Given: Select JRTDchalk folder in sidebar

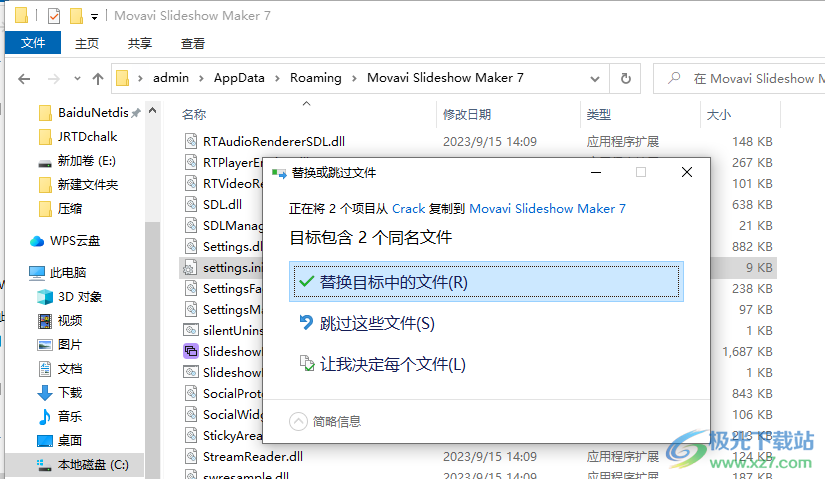Looking at the screenshot, I should coord(87,137).
